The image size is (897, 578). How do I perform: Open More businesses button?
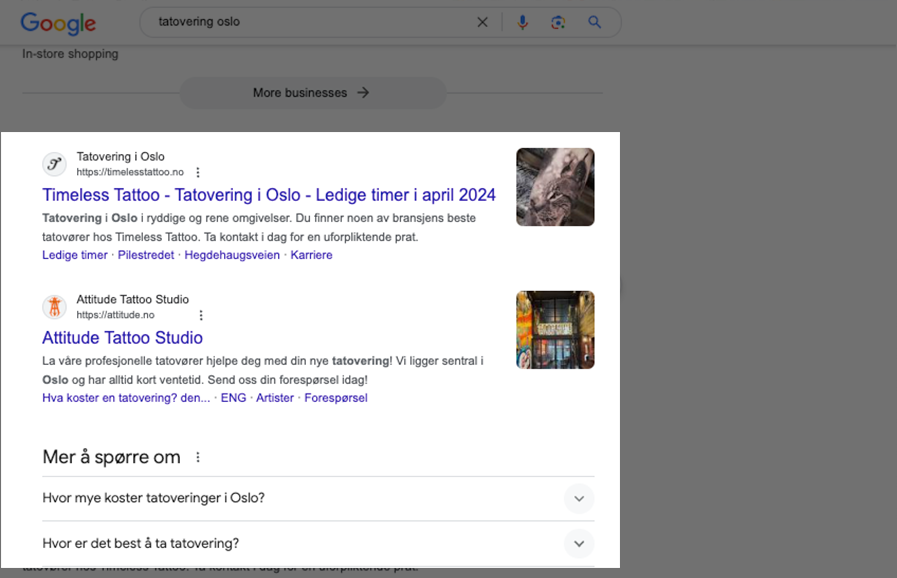pos(313,93)
